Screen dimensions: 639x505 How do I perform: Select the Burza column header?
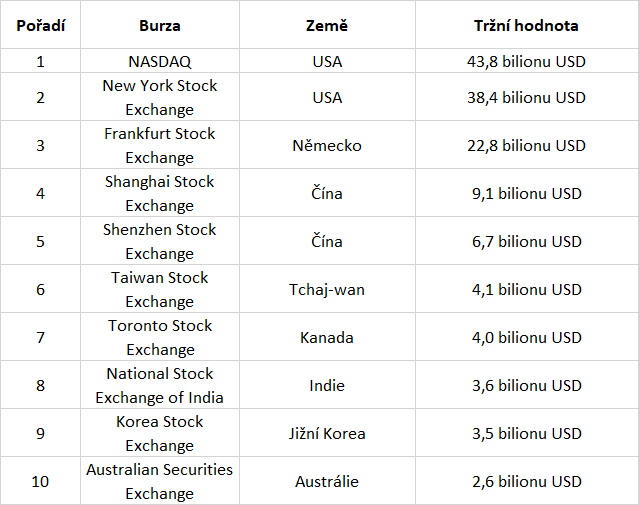coord(160,25)
